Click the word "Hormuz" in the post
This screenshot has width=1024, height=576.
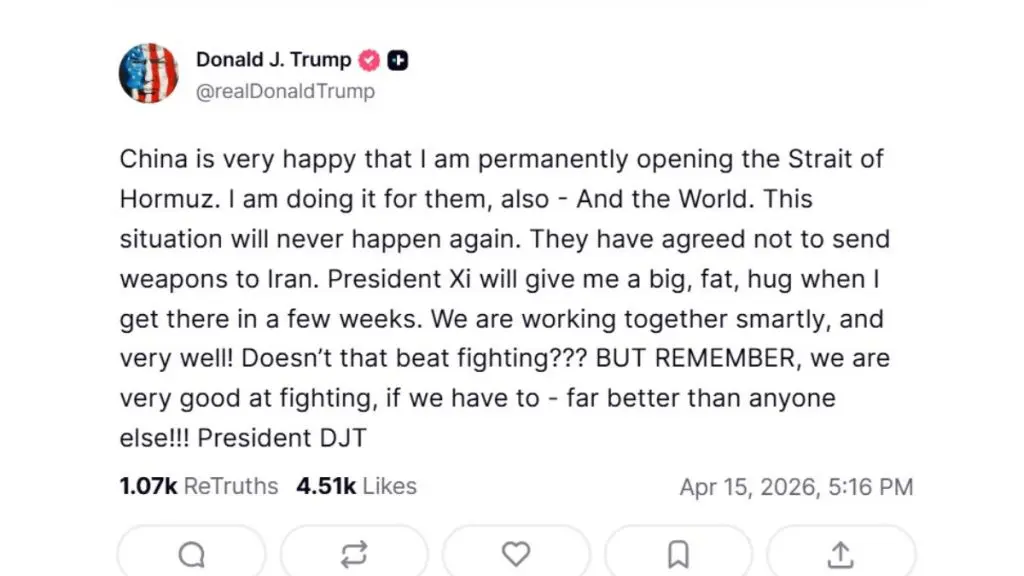[165, 199]
